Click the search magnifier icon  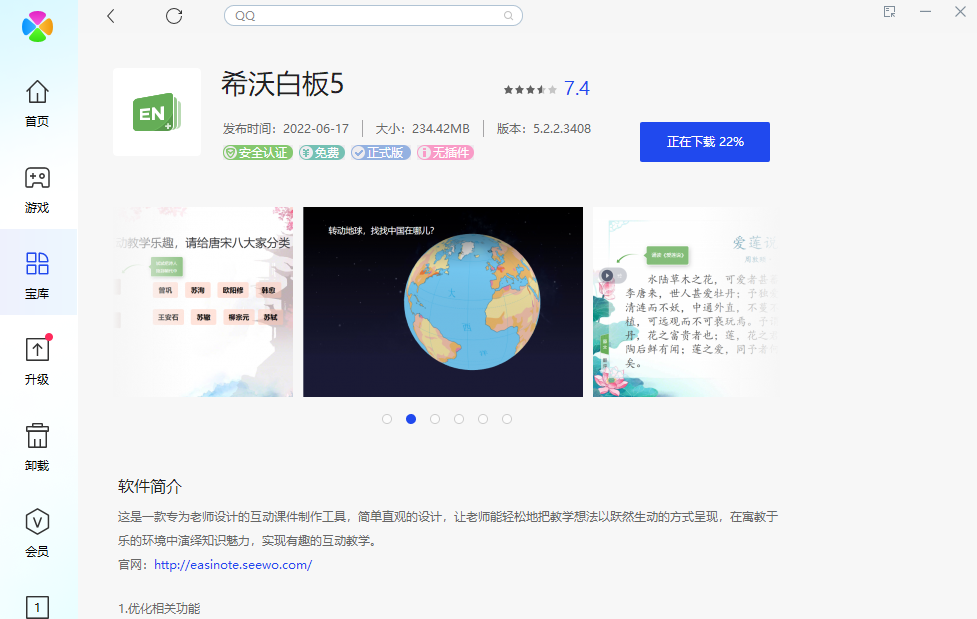[x=508, y=16]
